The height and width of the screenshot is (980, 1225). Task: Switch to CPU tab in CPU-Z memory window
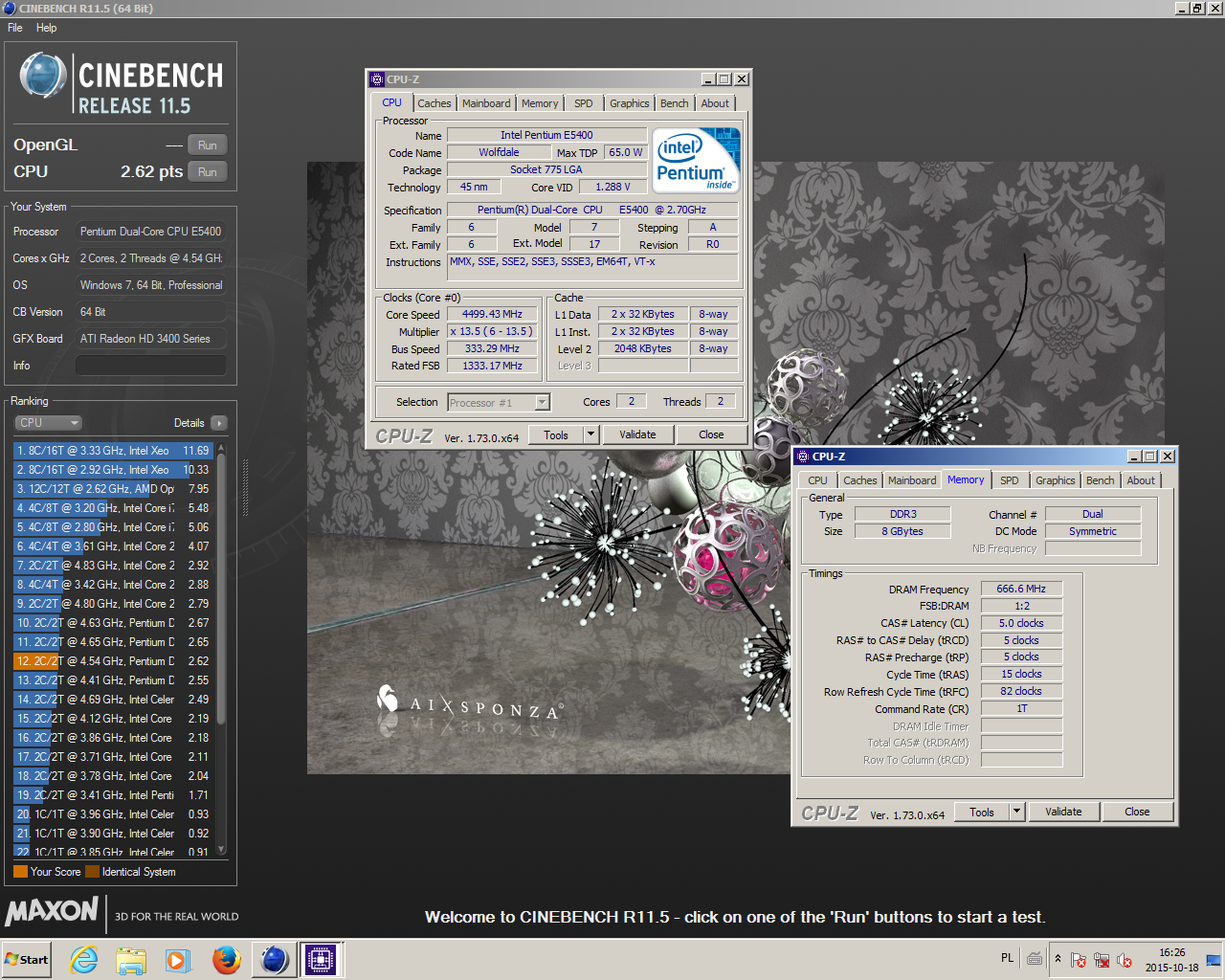pos(817,480)
